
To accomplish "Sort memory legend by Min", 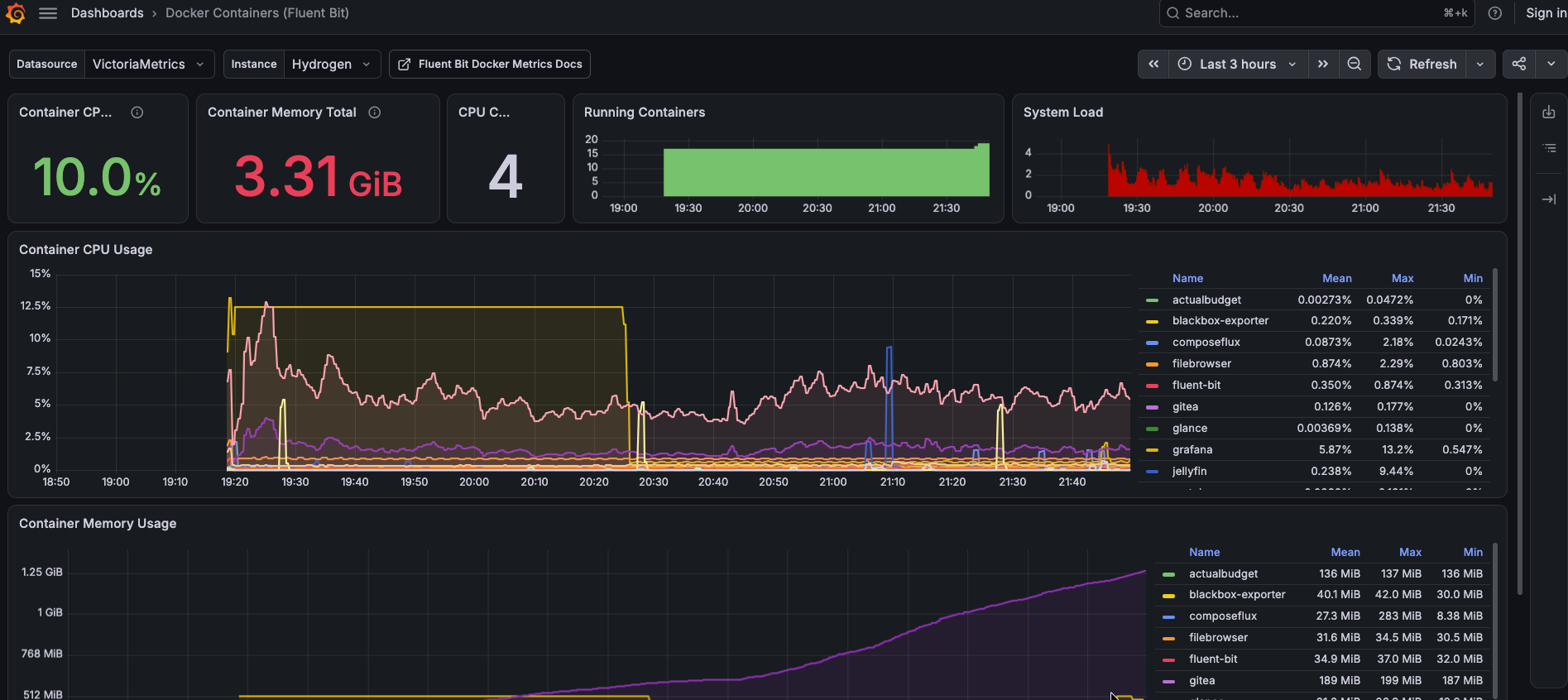I will coord(1473,553).
